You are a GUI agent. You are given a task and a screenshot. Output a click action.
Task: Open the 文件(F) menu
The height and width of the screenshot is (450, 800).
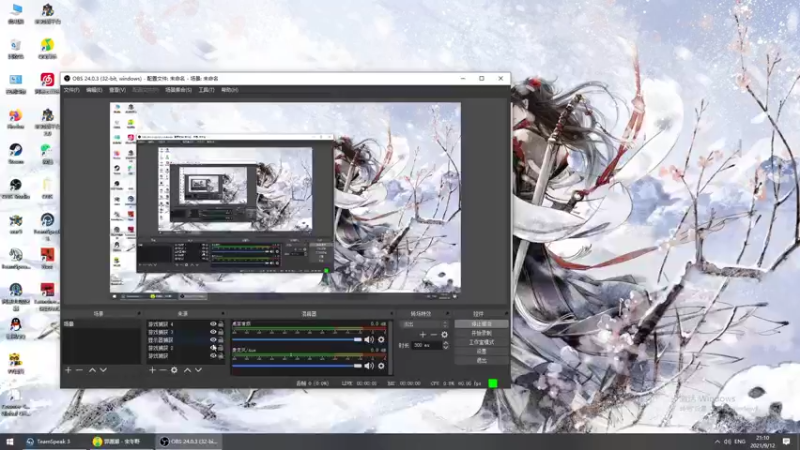(71, 90)
